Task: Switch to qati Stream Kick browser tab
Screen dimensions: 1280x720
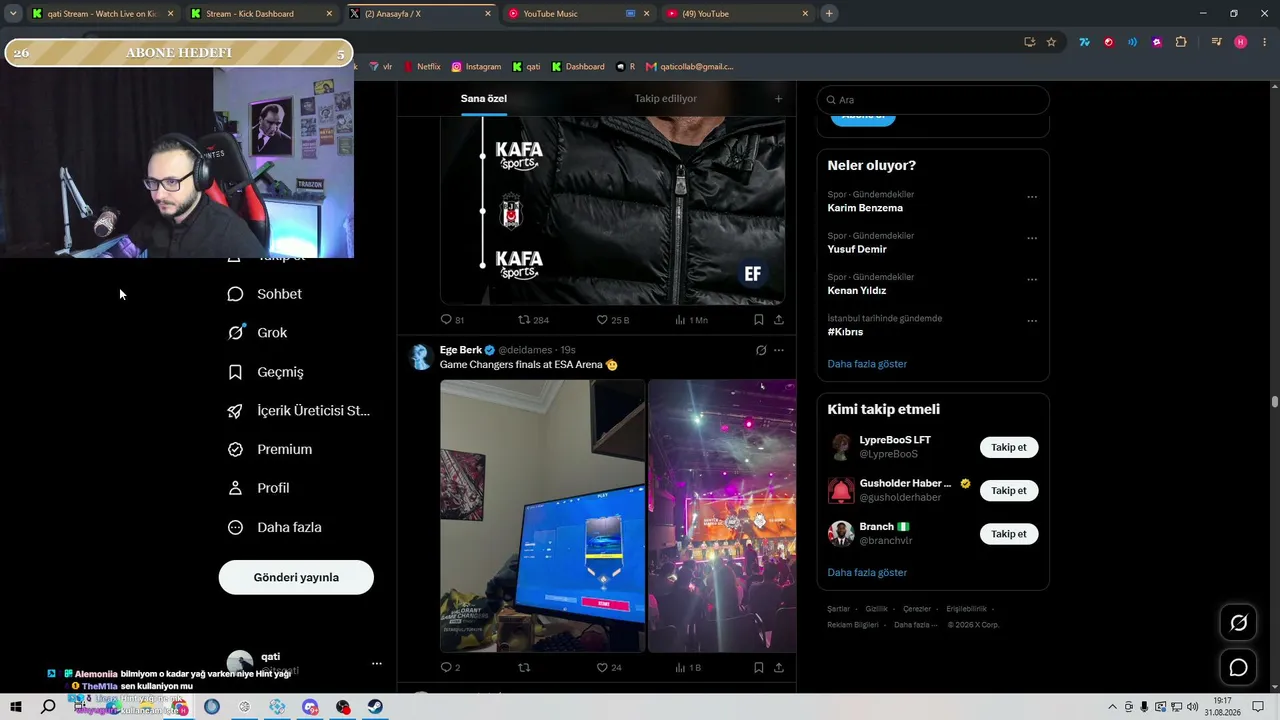Action: [x=103, y=14]
